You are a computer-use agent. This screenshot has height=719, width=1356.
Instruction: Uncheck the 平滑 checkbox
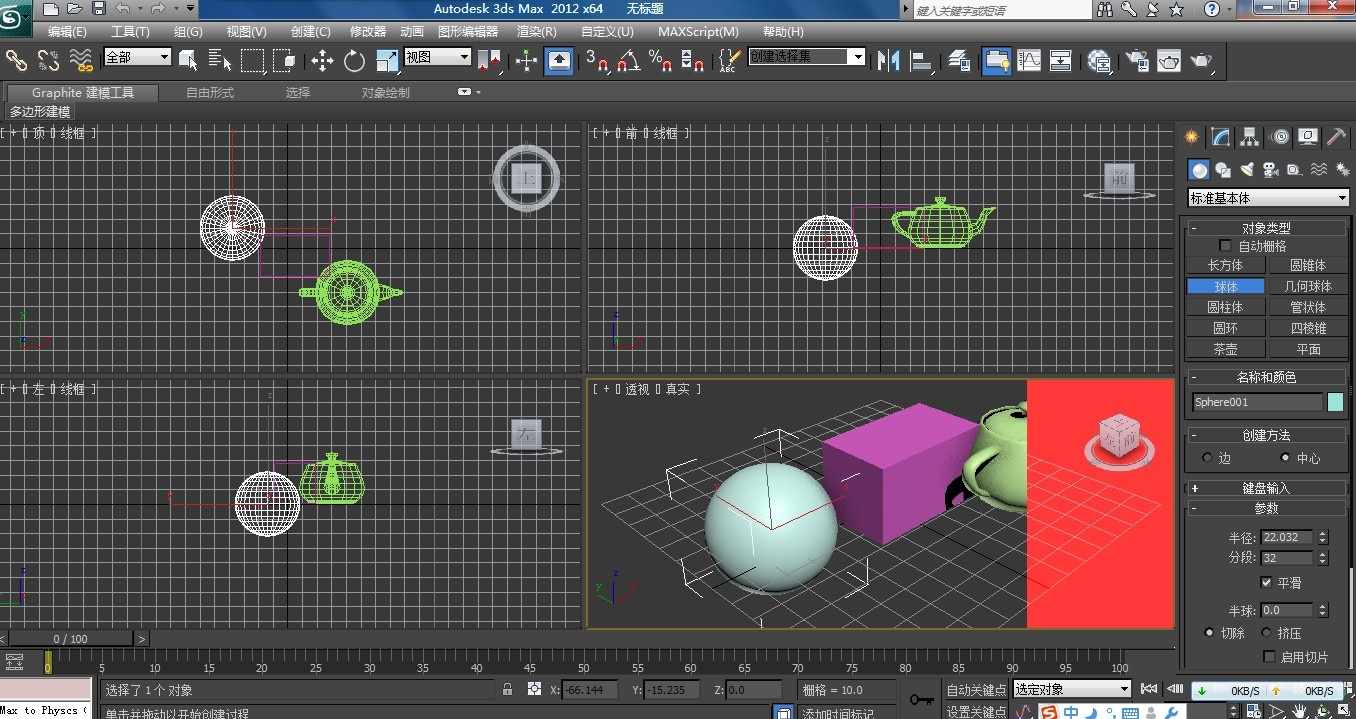[x=1267, y=582]
